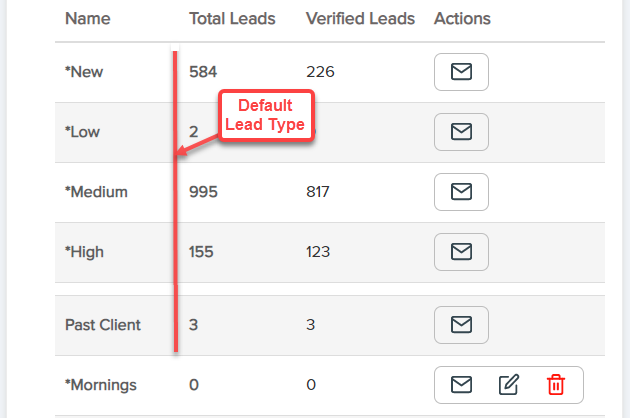Click verified leads count 817
Viewport: 630px width, 418px height.
coord(318,191)
